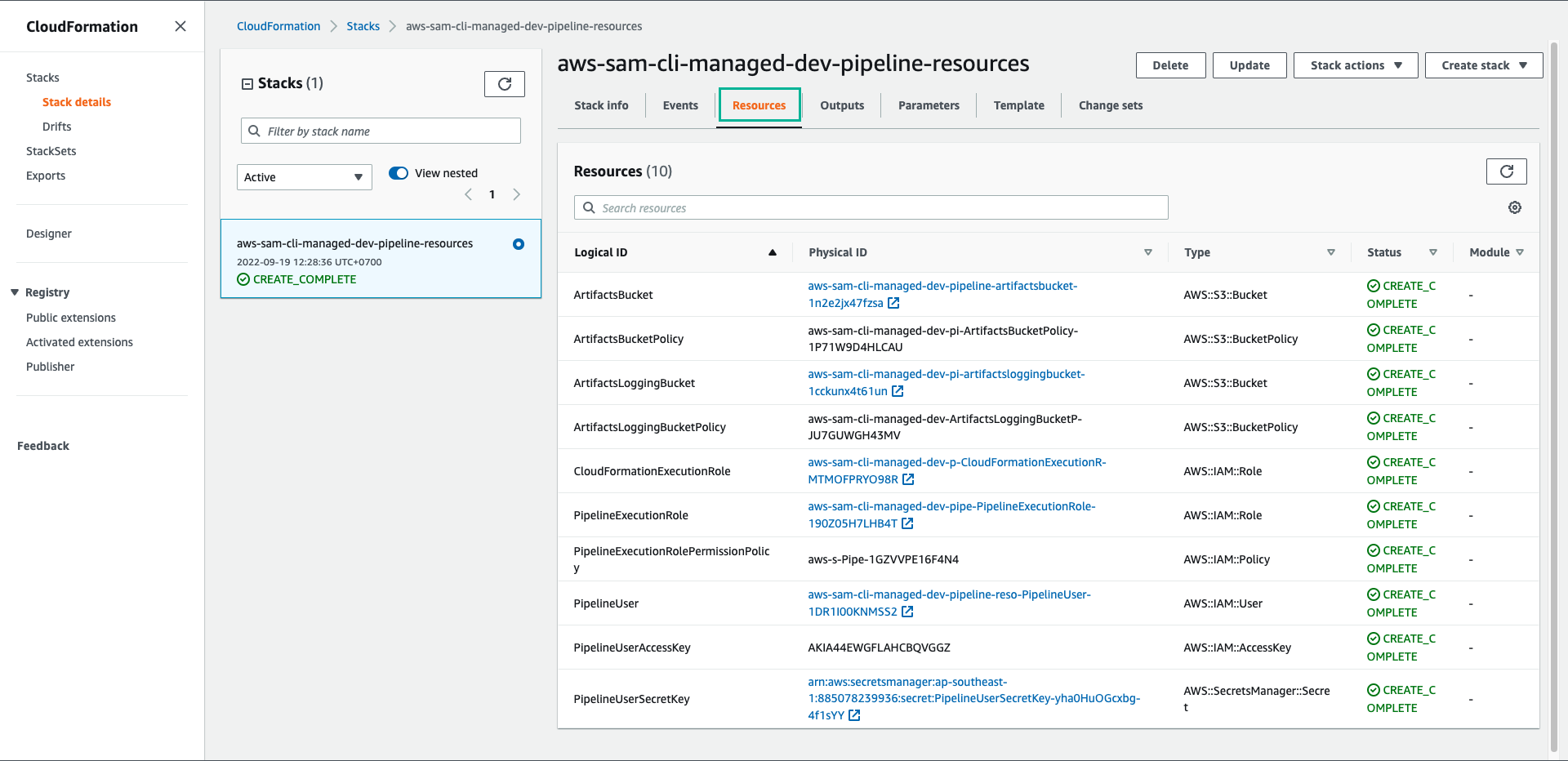Sort resources by Physical ID column
Image resolution: width=1568 pixels, height=761 pixels.
(x=1147, y=252)
